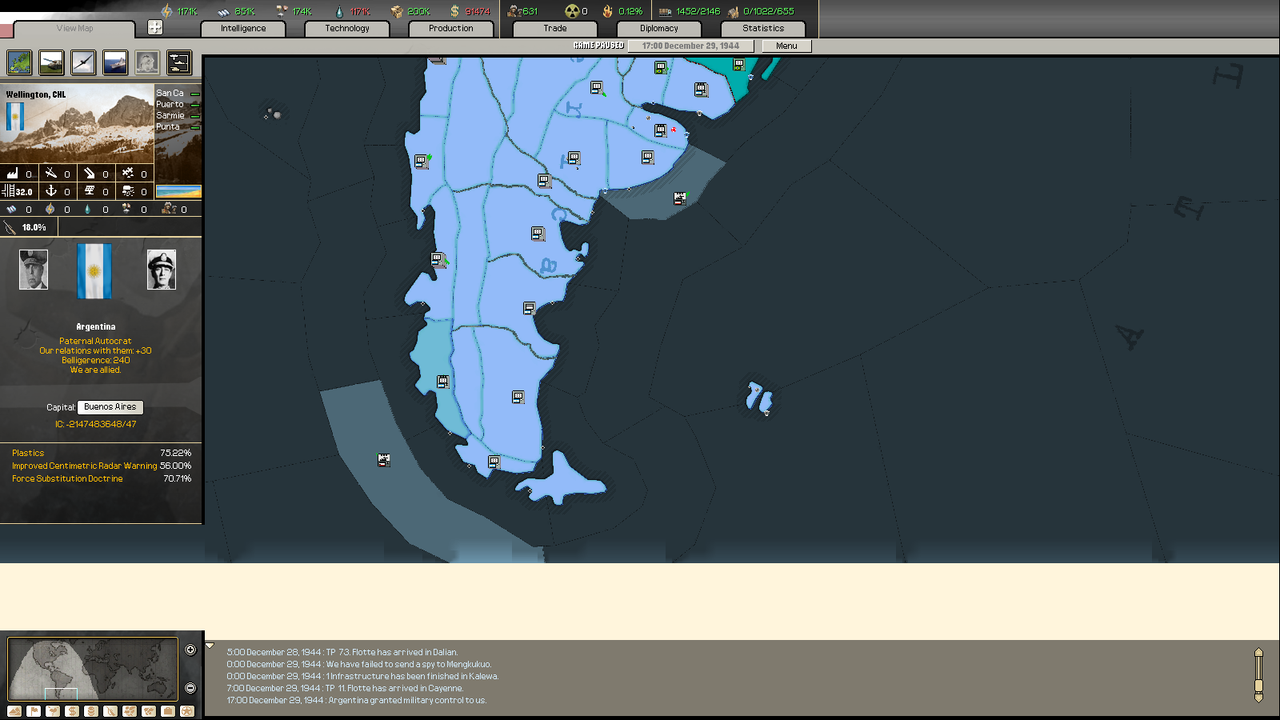Open the land units tank icon
This screenshot has width=1280, height=720.
click(52, 63)
